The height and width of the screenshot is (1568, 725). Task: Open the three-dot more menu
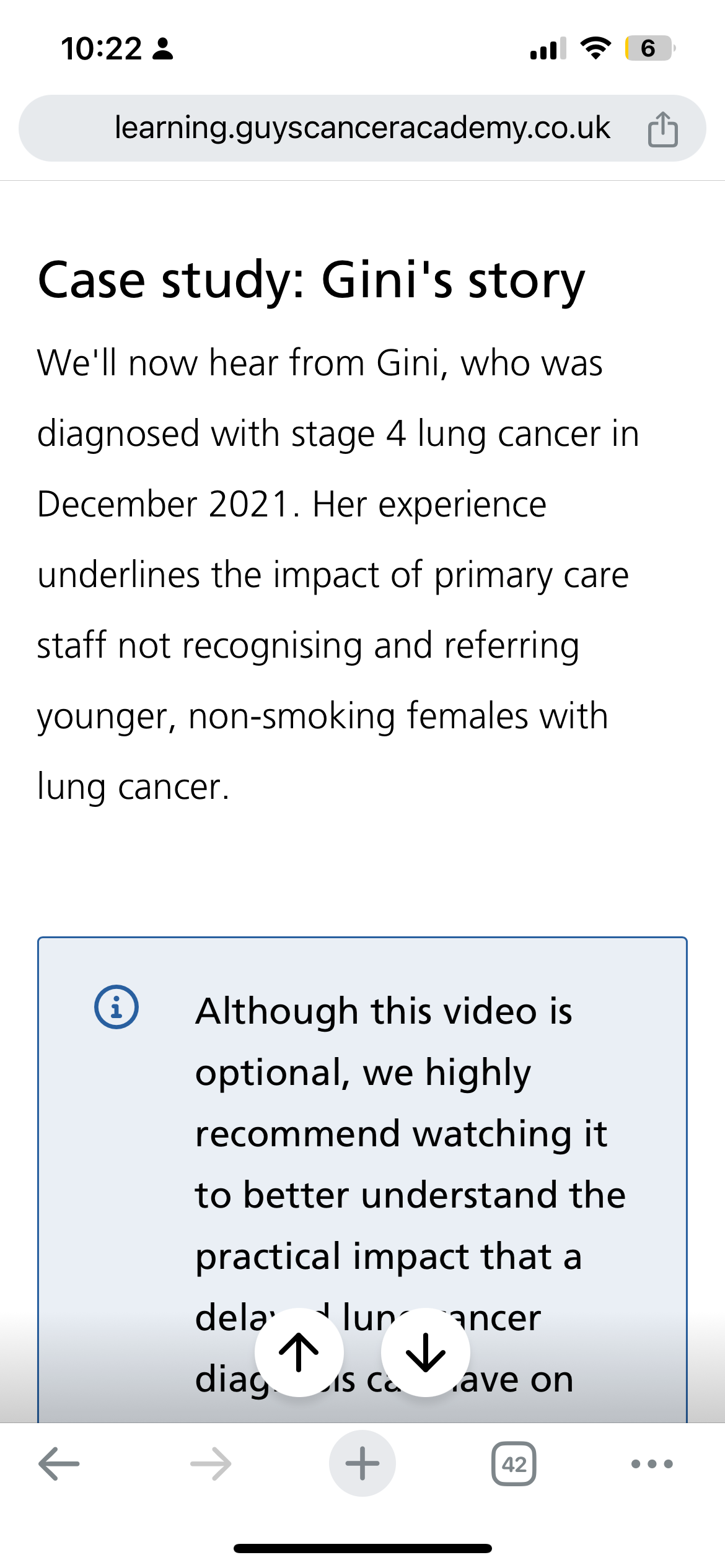coord(651,1464)
